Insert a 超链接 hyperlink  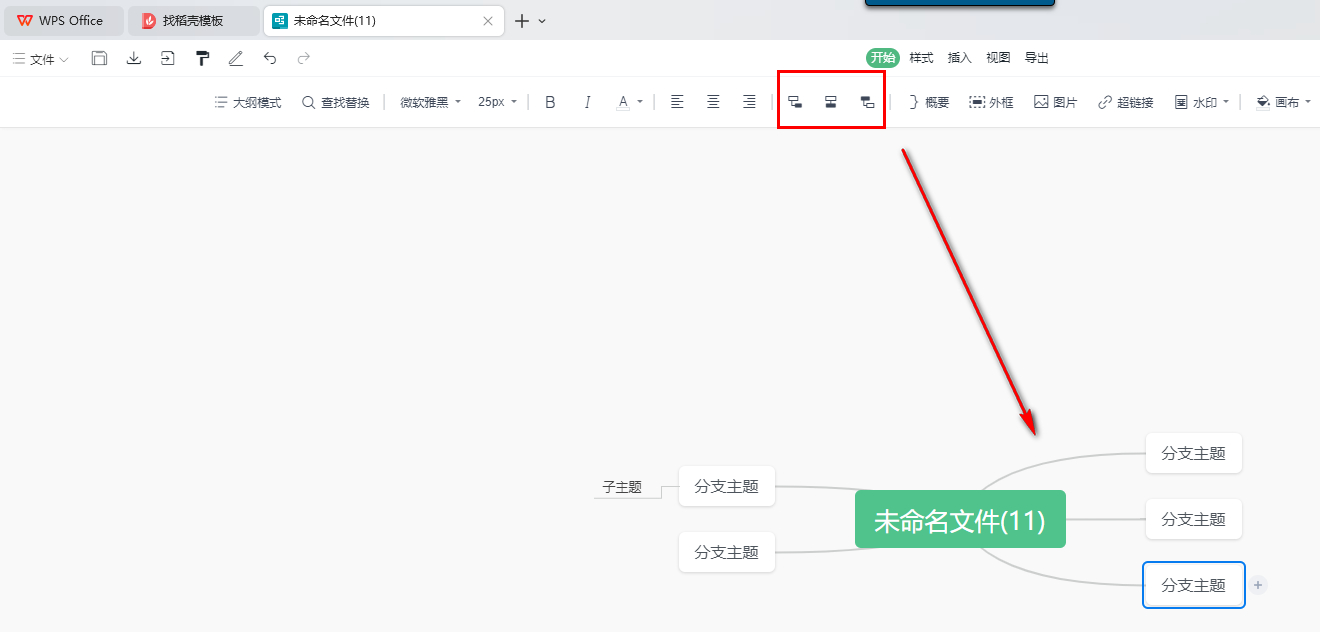(x=1125, y=102)
